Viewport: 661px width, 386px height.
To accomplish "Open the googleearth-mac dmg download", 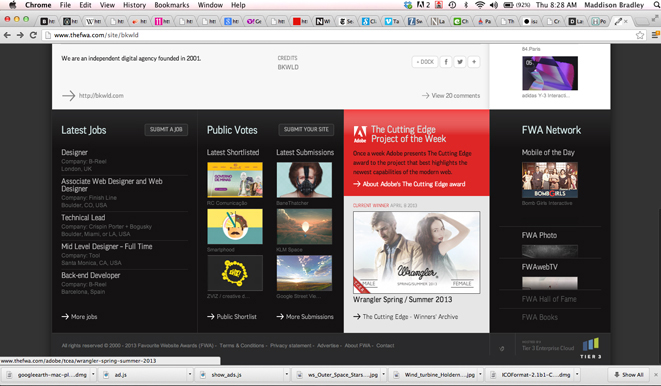I will [47, 374].
